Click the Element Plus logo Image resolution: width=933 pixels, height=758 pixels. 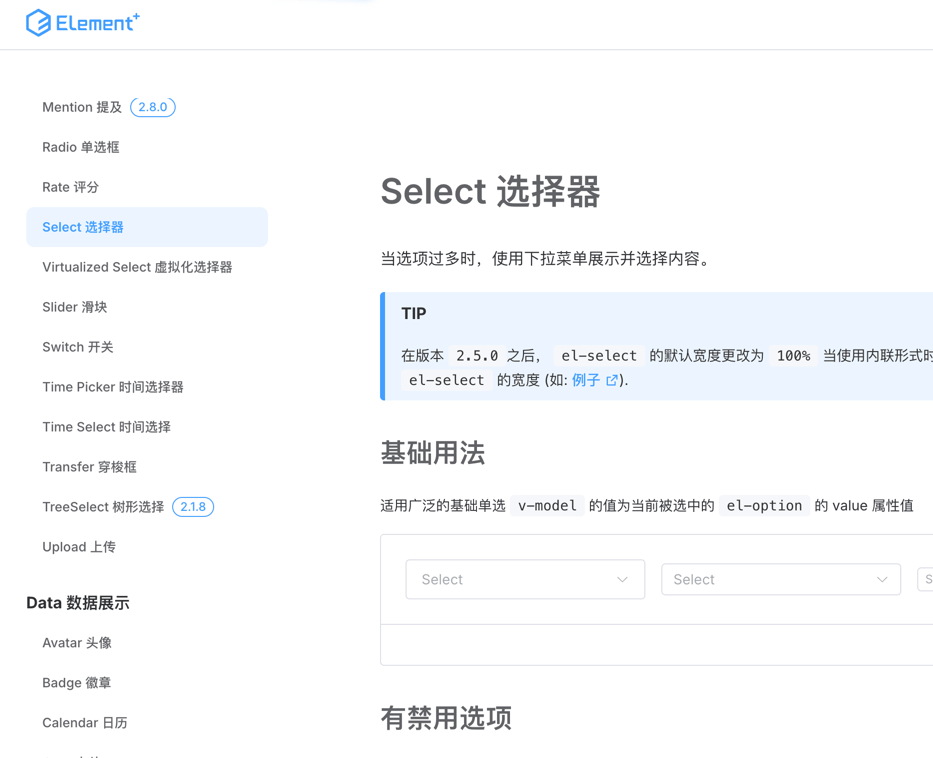point(82,22)
